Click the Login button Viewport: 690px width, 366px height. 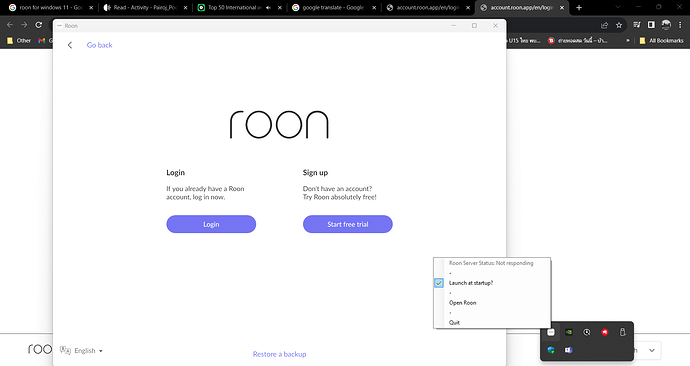pyautogui.click(x=211, y=224)
